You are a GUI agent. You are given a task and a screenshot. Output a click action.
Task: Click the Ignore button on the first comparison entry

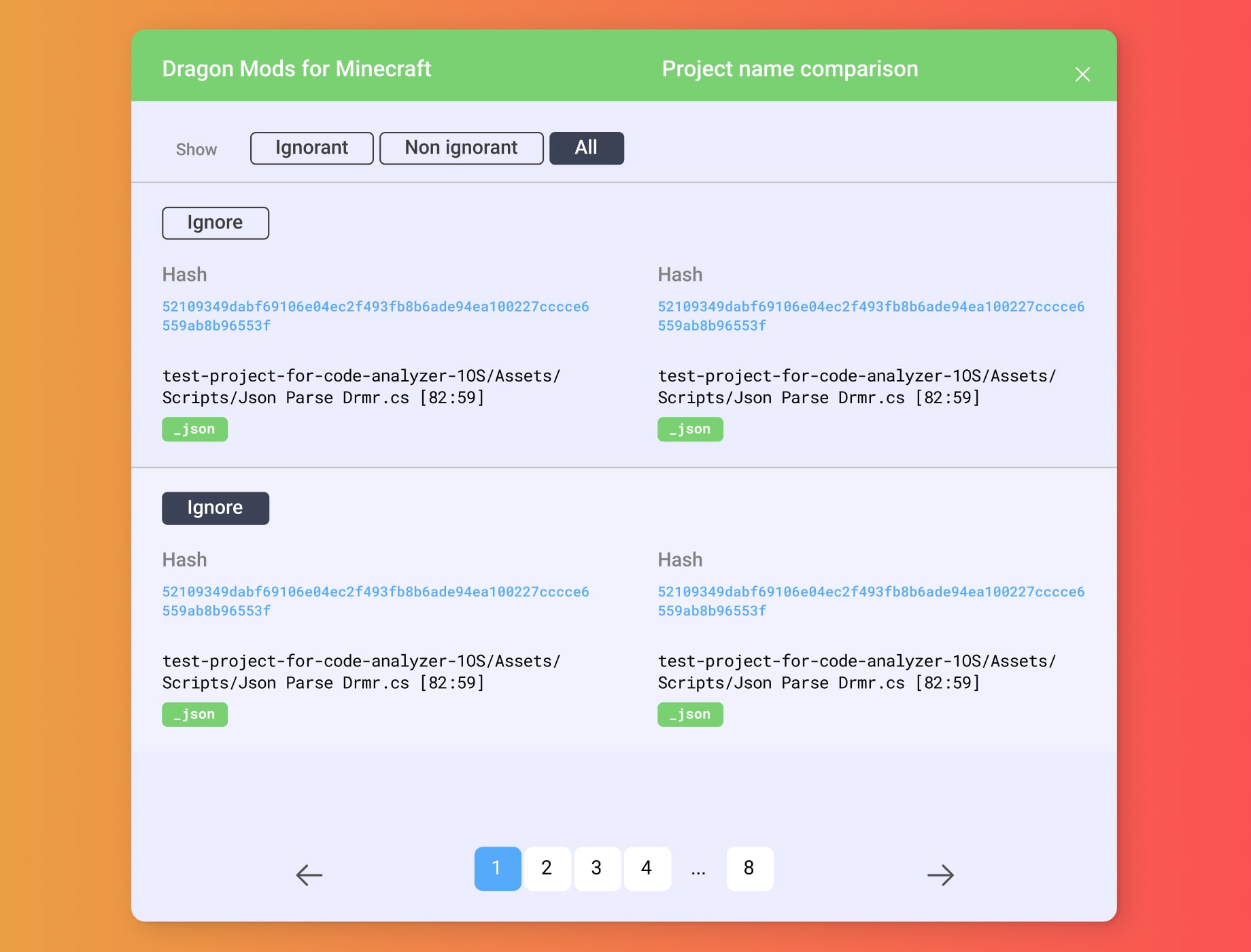215,222
